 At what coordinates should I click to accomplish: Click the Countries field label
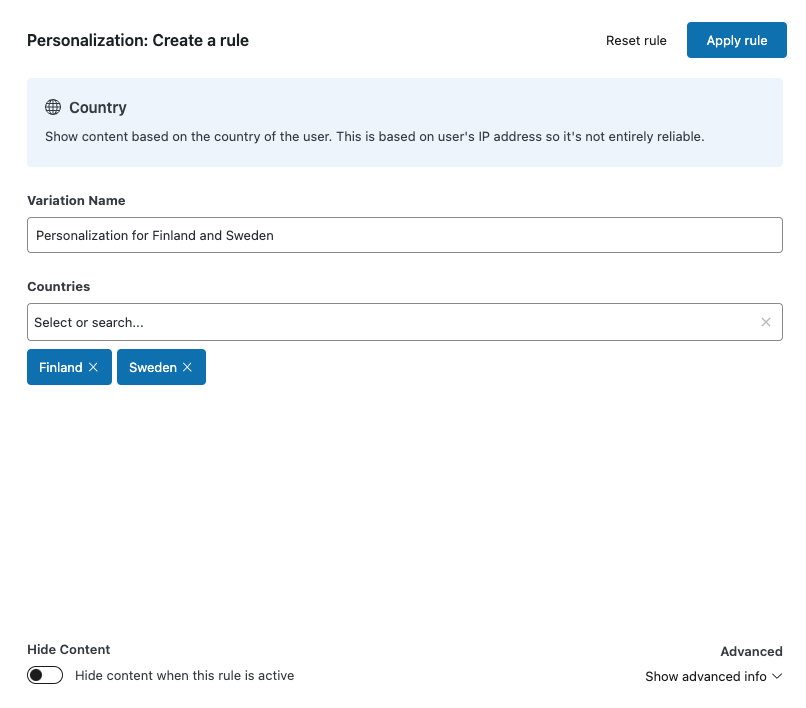click(58, 286)
